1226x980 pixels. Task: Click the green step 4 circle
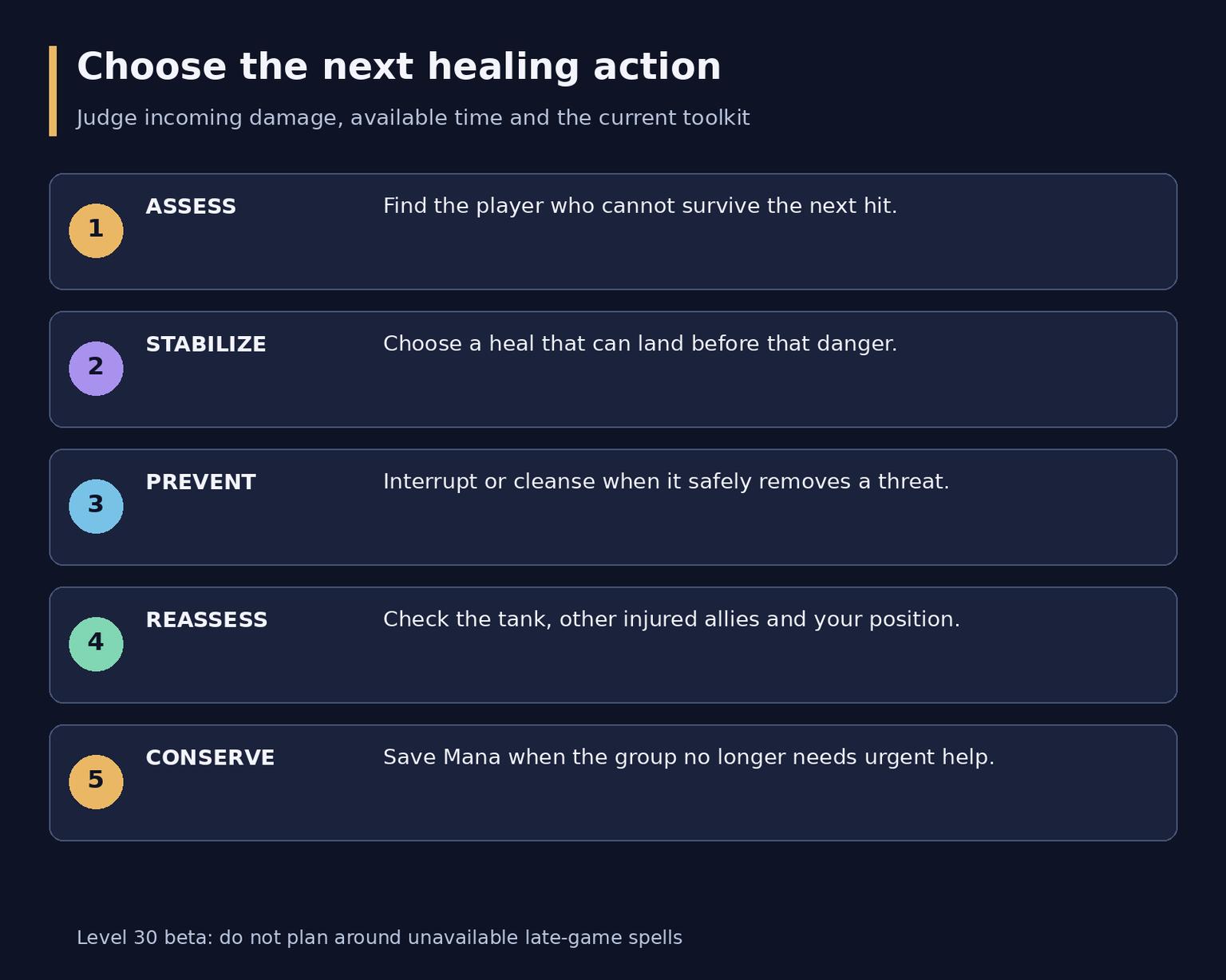tap(96, 644)
